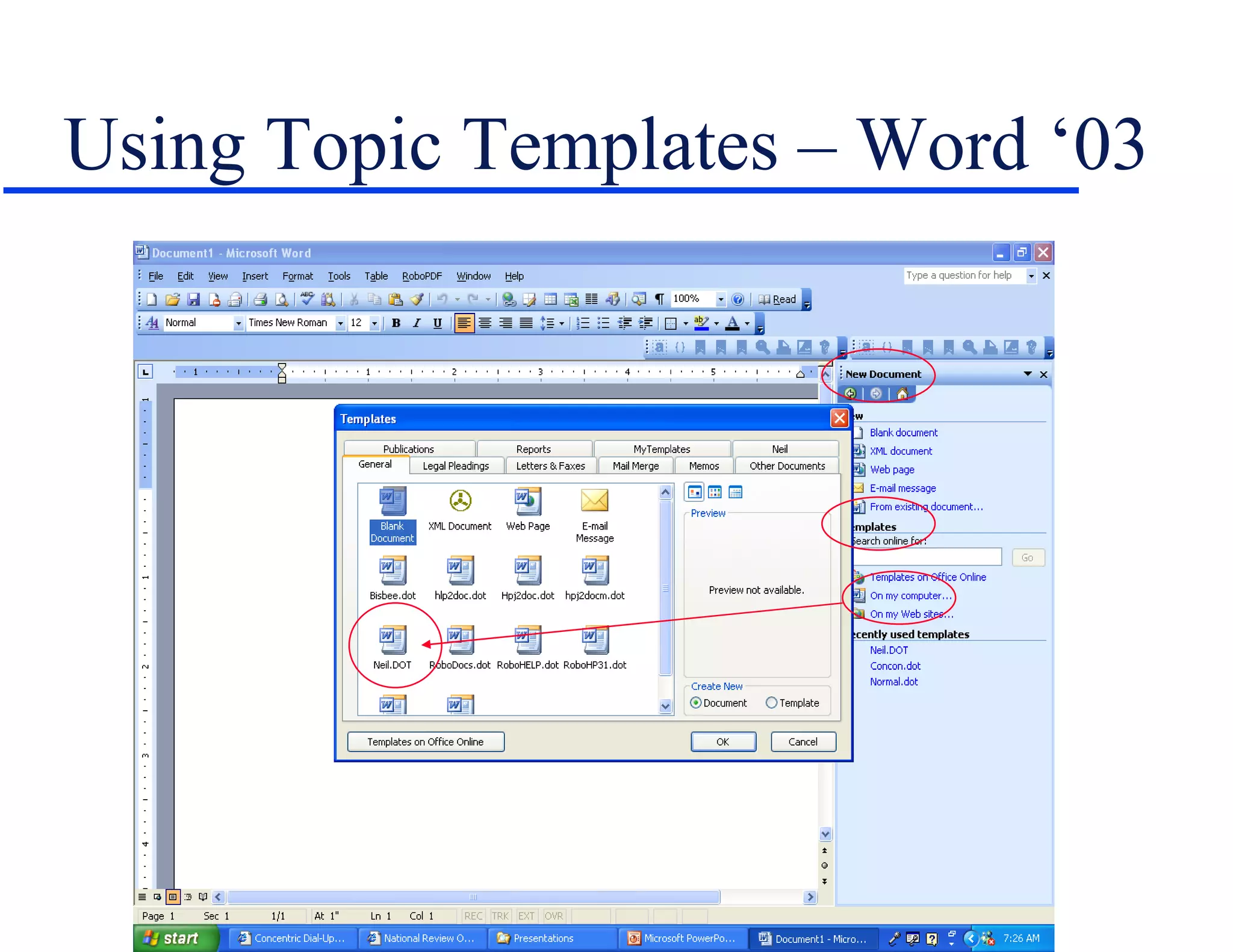The image size is (1233, 952).
Task: Click the Templates on Office Online button
Action: coord(425,742)
